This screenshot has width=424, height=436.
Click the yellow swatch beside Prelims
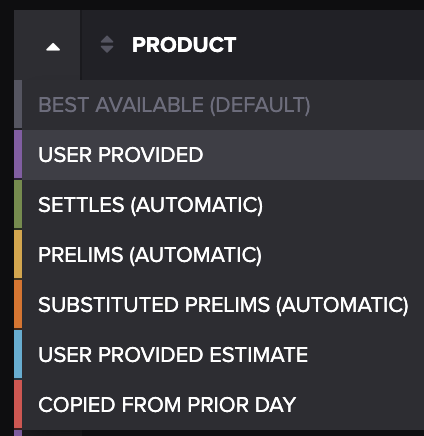coord(18,254)
